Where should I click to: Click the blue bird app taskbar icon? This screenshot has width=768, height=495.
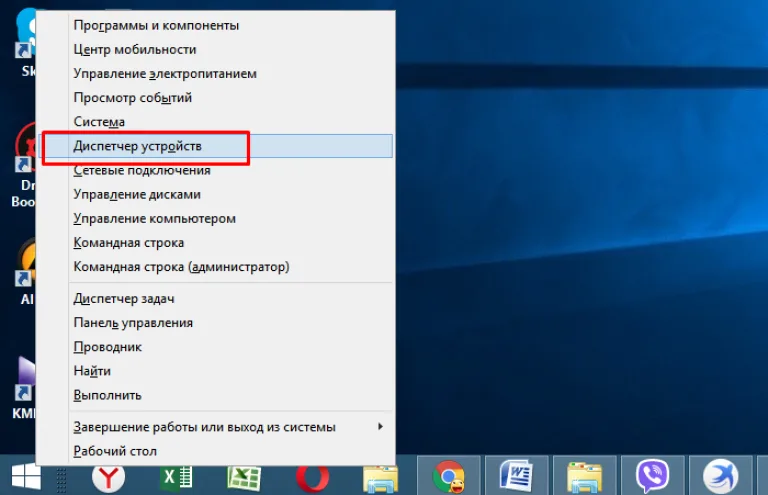(x=720, y=476)
